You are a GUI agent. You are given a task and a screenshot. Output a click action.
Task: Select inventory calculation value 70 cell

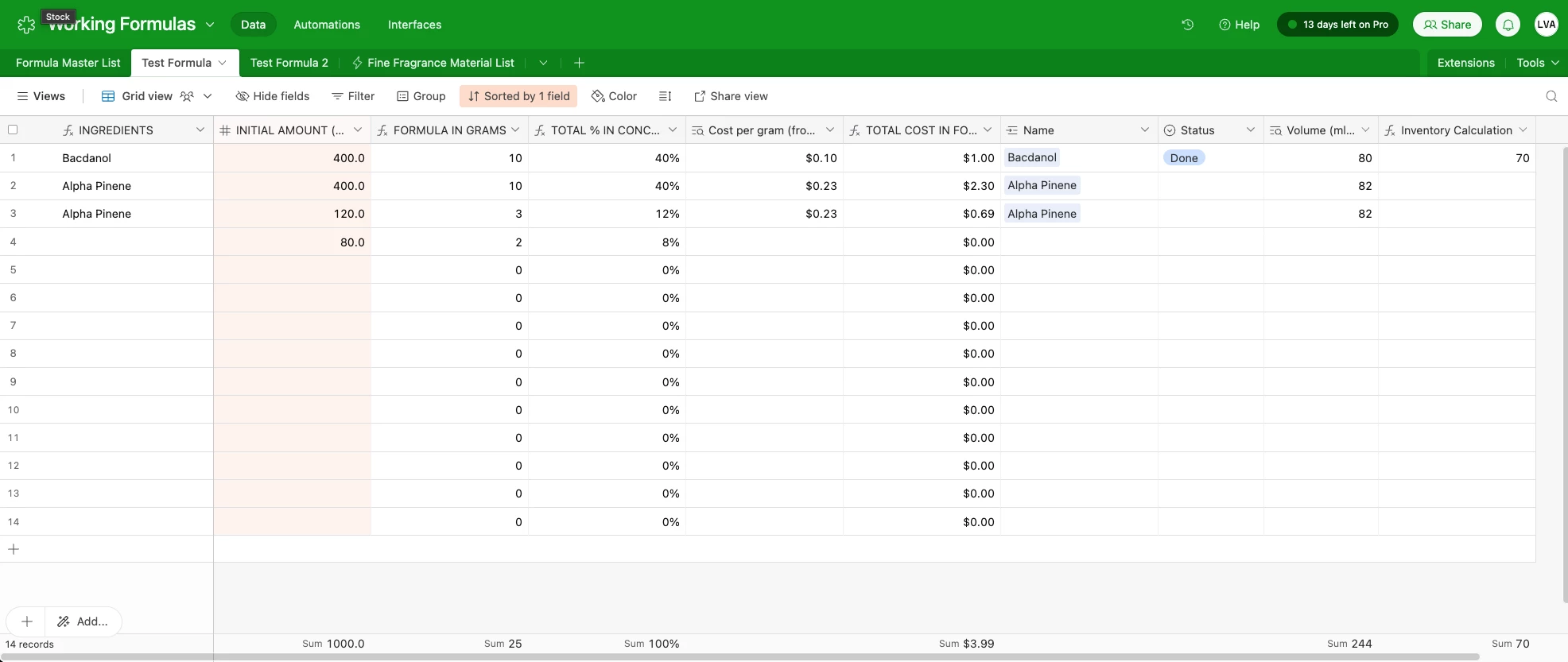[x=1457, y=158]
